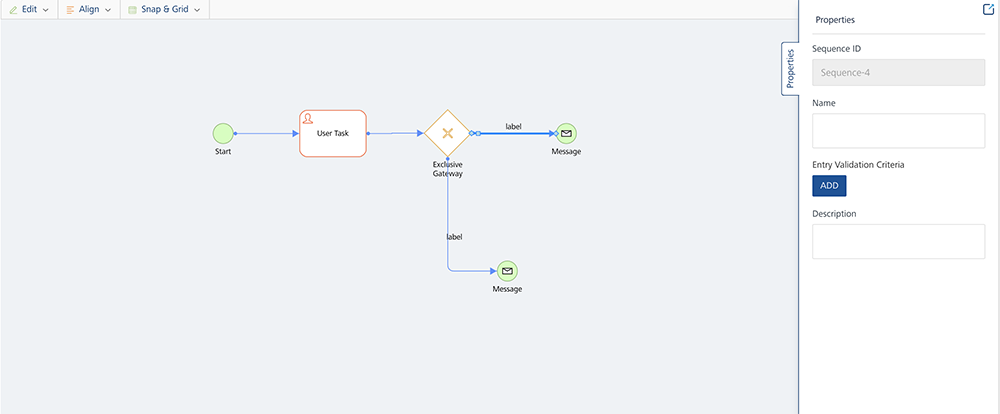Select the Start event circle
Viewport: 1000px width, 414px height.
pyautogui.click(x=223, y=133)
